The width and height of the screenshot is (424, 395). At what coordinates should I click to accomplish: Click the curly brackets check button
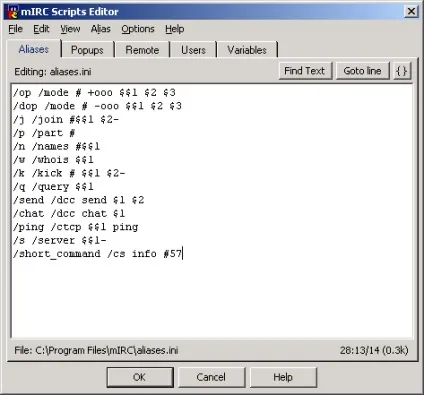(402, 71)
